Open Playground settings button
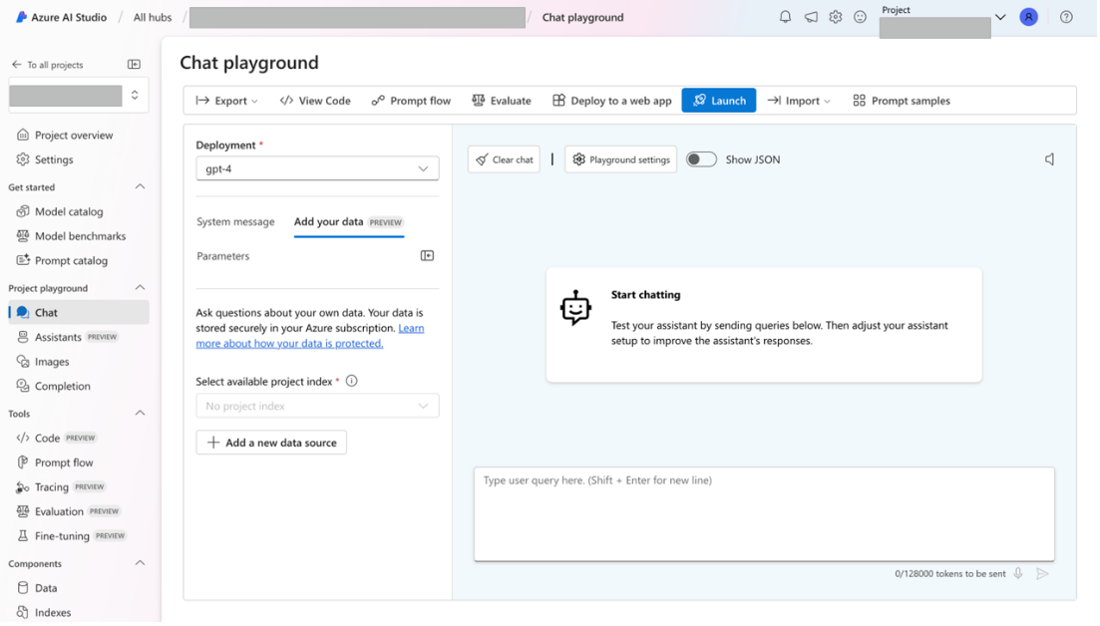 (621, 159)
